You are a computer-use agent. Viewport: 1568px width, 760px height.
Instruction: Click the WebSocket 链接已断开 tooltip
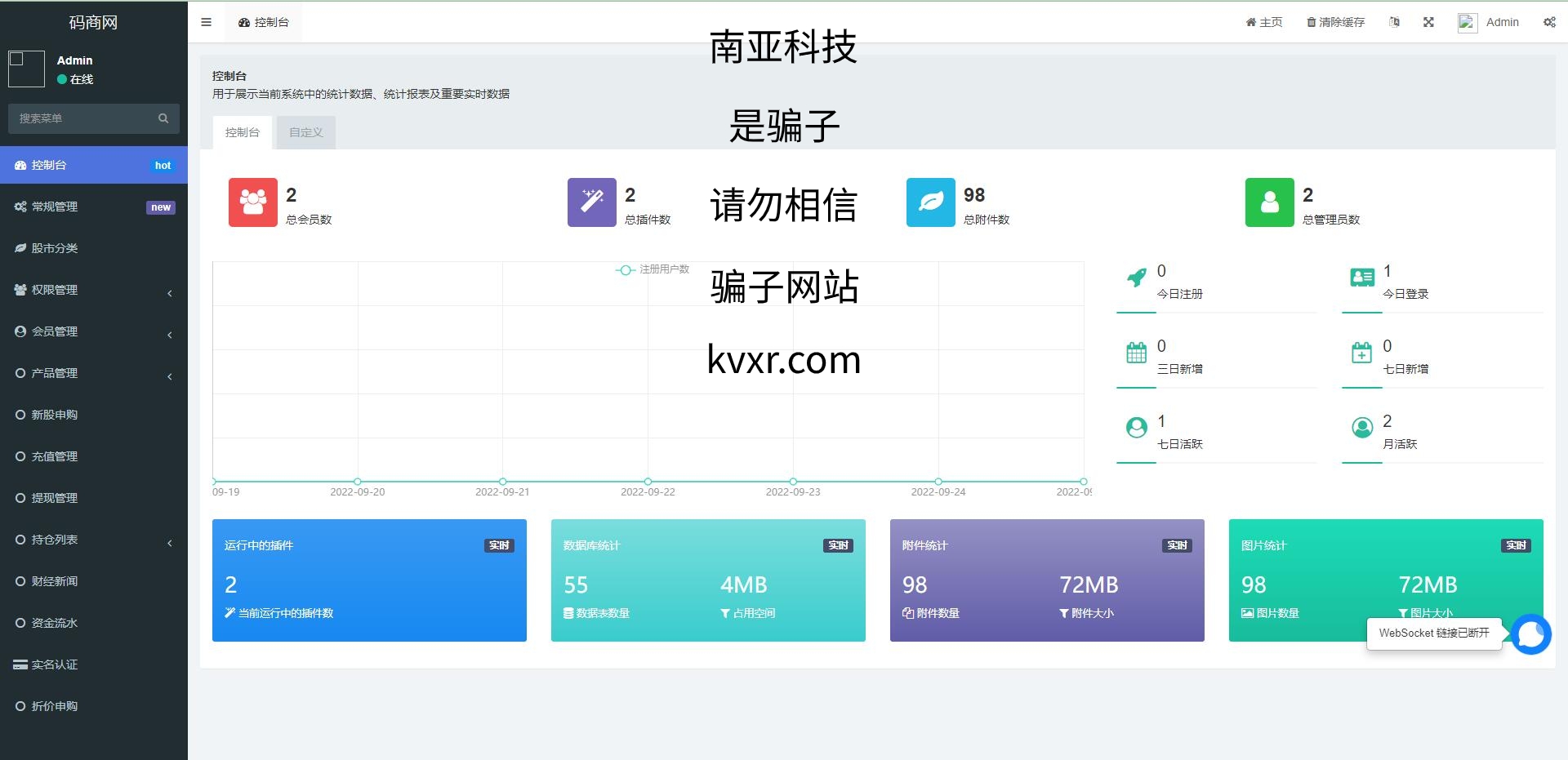coord(1434,633)
